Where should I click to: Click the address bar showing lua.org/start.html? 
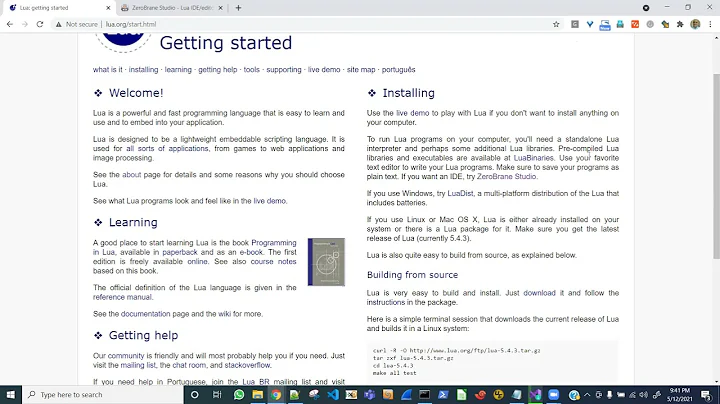(303, 24)
